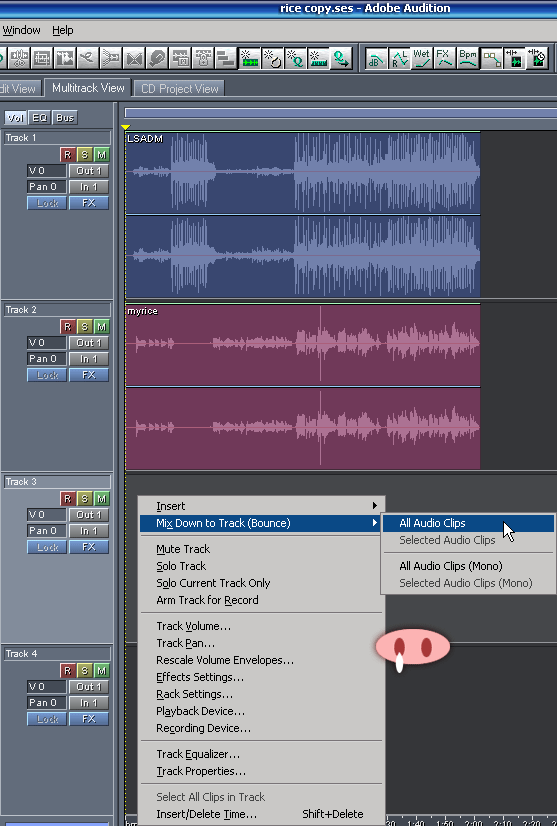Viewport: 557px width, 826px height.
Task: Click the L/R pan envelopes toolbar icon
Action: 399,58
